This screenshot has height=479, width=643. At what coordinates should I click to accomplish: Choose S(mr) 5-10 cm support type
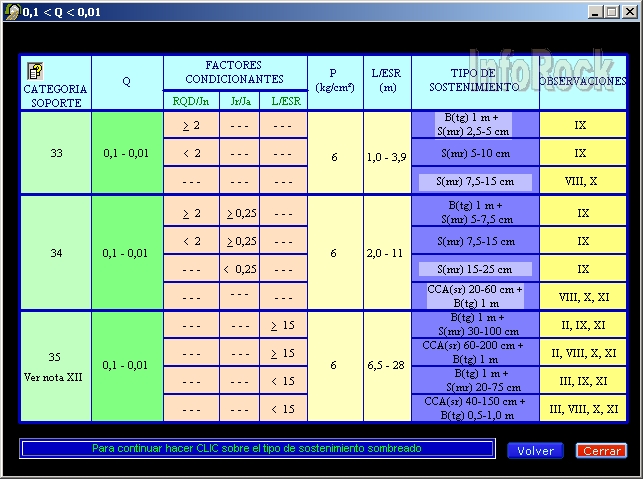[475, 153]
